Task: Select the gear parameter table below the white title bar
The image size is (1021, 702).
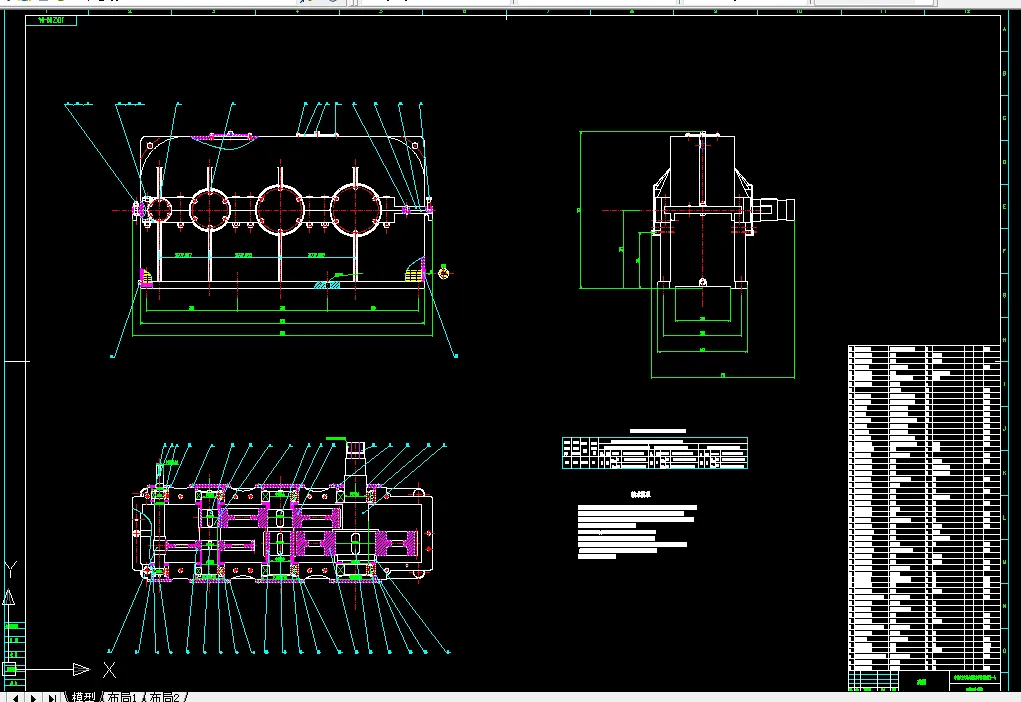Action: 654,453
